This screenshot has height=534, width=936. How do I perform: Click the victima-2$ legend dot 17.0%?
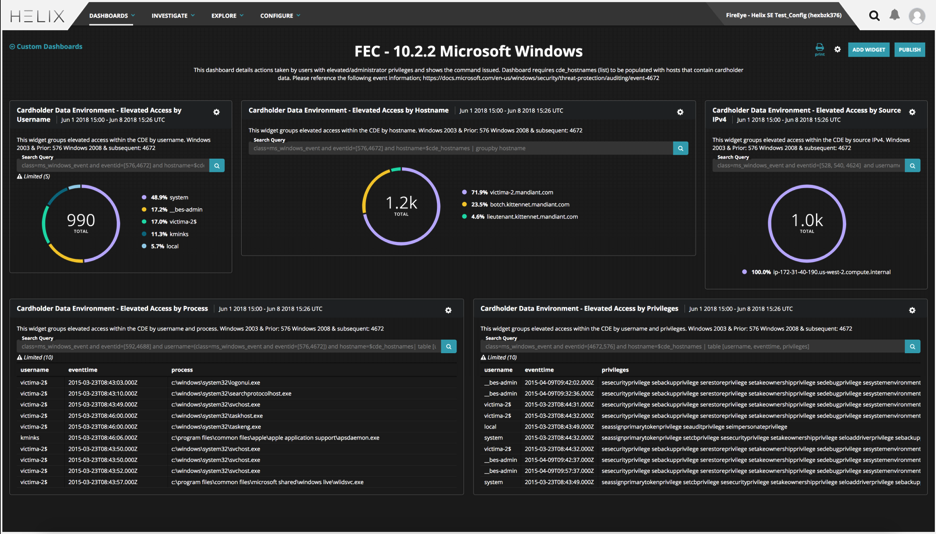coord(144,221)
